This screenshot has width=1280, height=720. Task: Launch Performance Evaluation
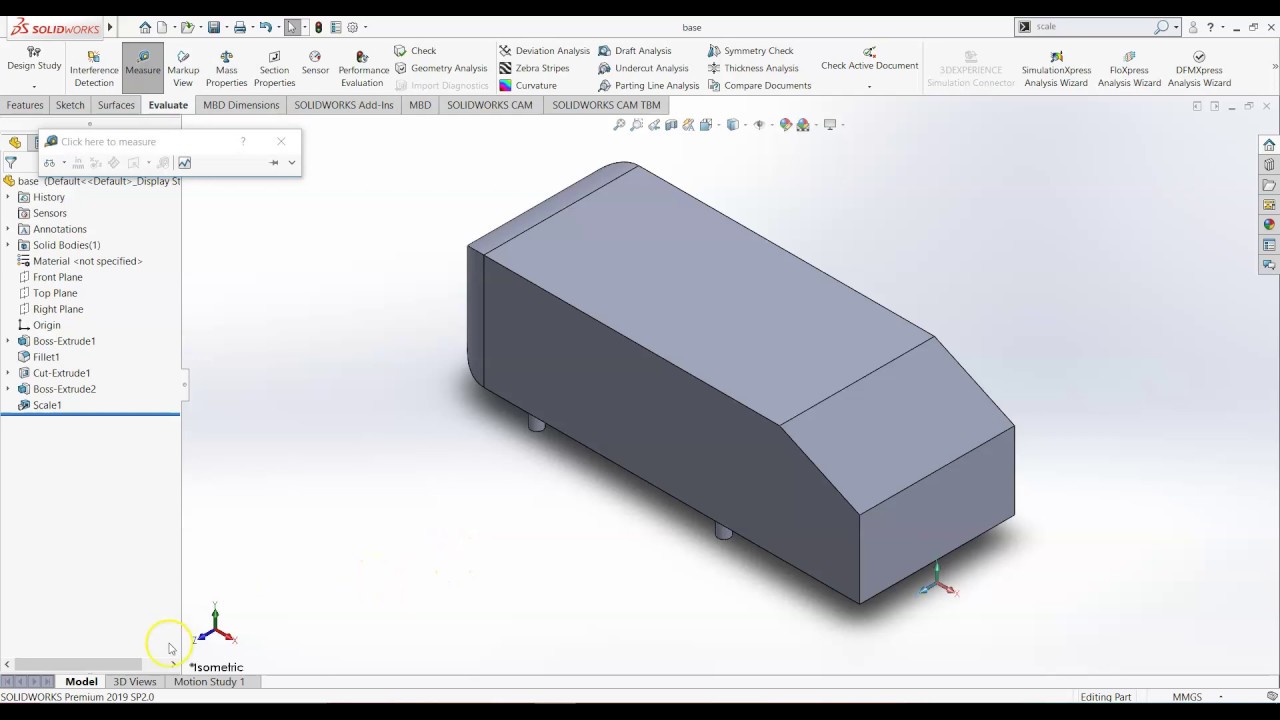click(x=363, y=69)
